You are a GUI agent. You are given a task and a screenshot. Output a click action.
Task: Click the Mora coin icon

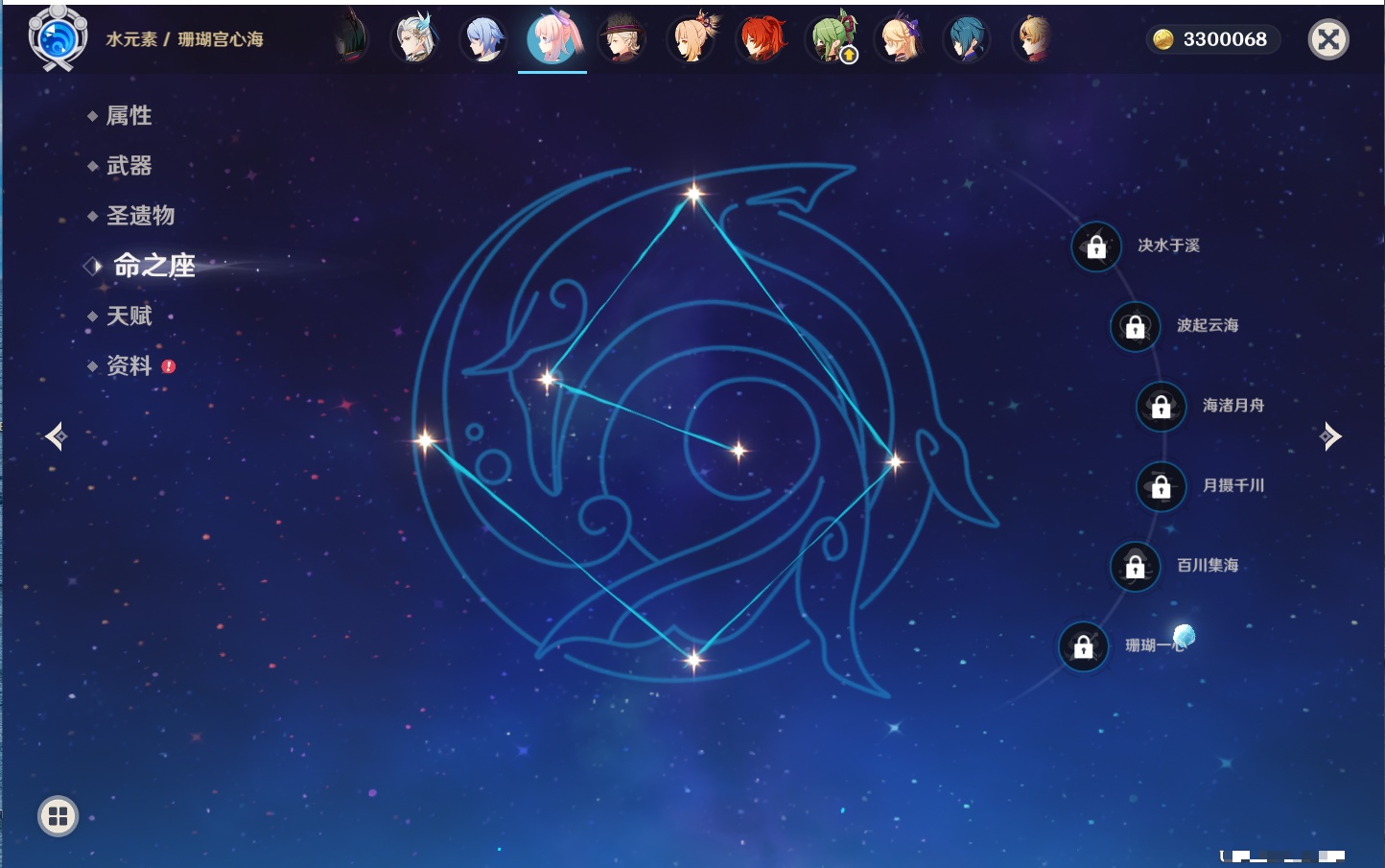pos(1163,39)
